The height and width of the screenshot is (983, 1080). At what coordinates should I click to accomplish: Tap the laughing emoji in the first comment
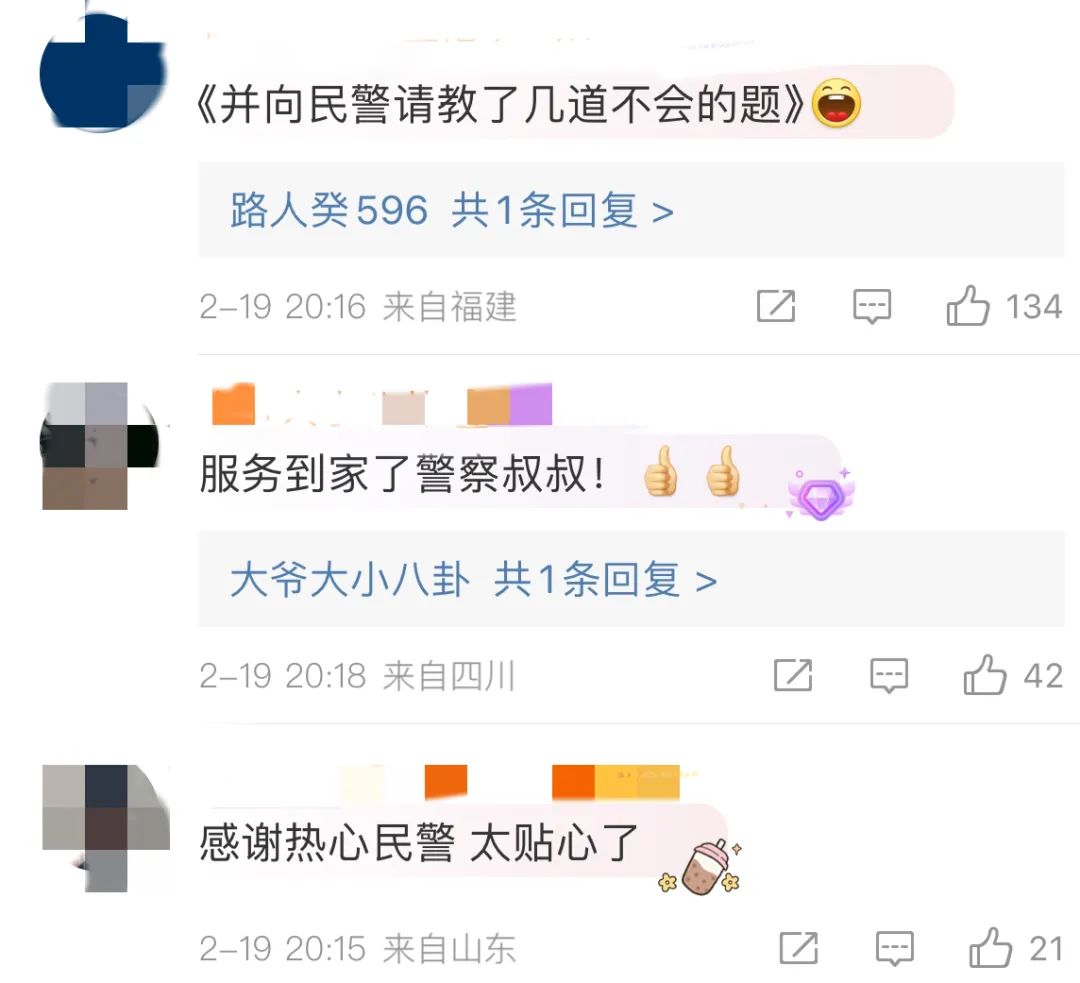coord(836,103)
